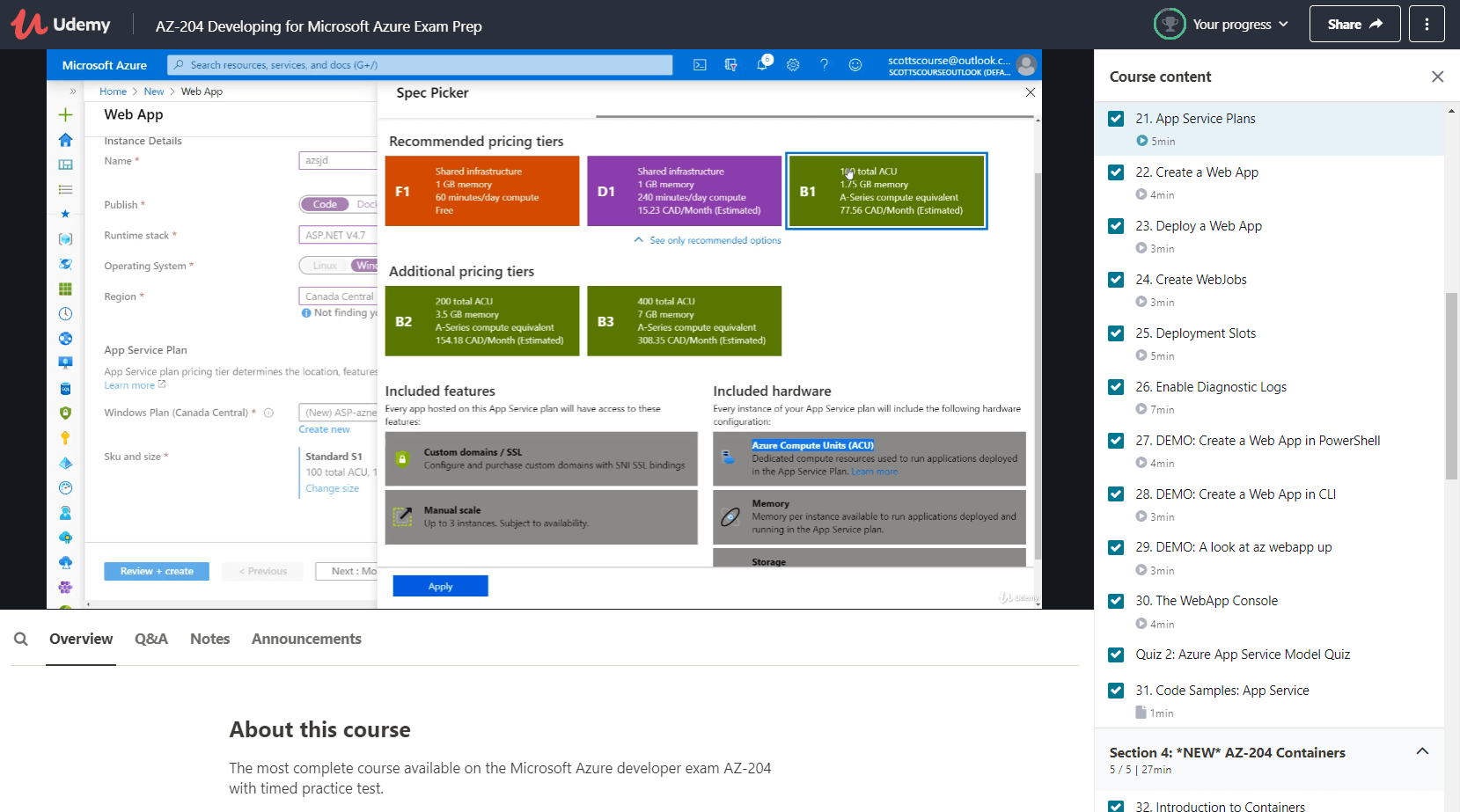The width and height of the screenshot is (1460, 812).
Task: Open Runtime stack ASP.NET V4.7 dropdown
Action: tap(338, 235)
